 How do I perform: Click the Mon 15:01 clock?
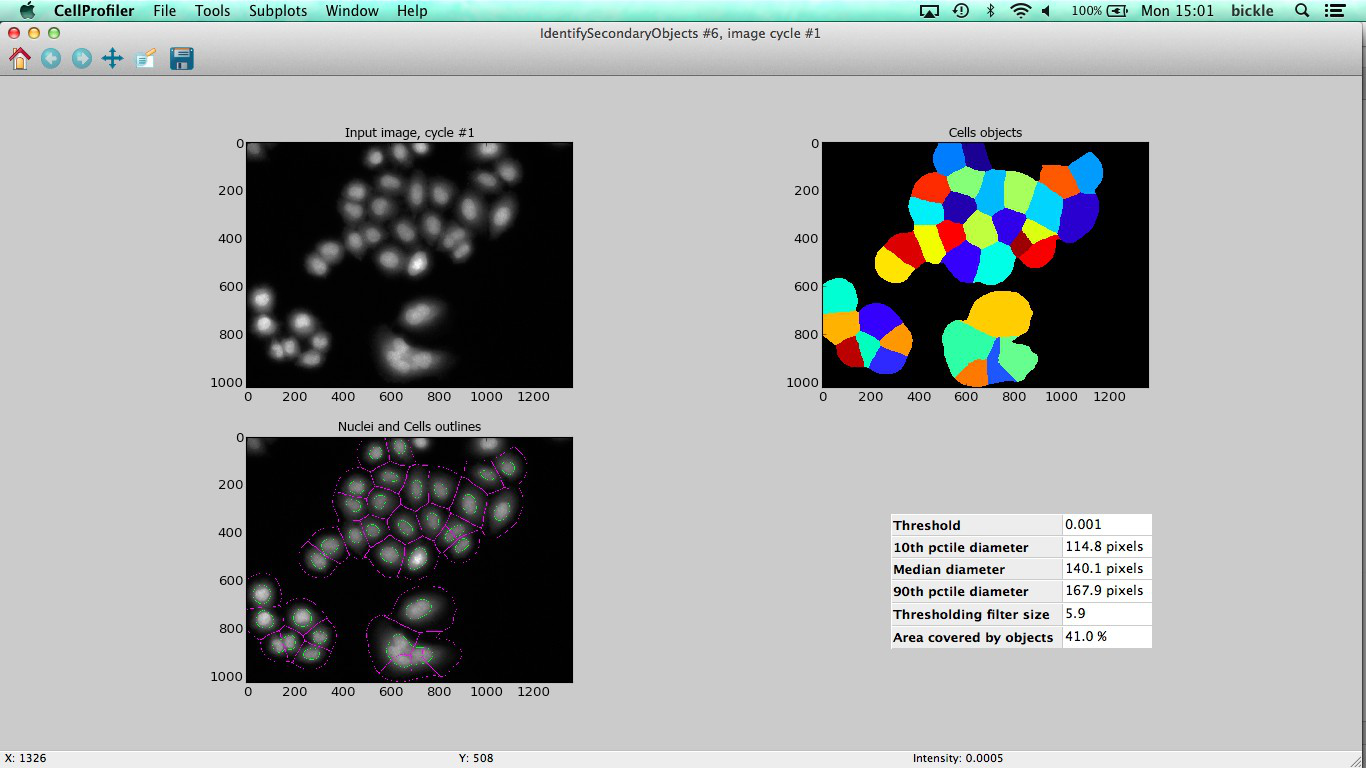(1177, 11)
